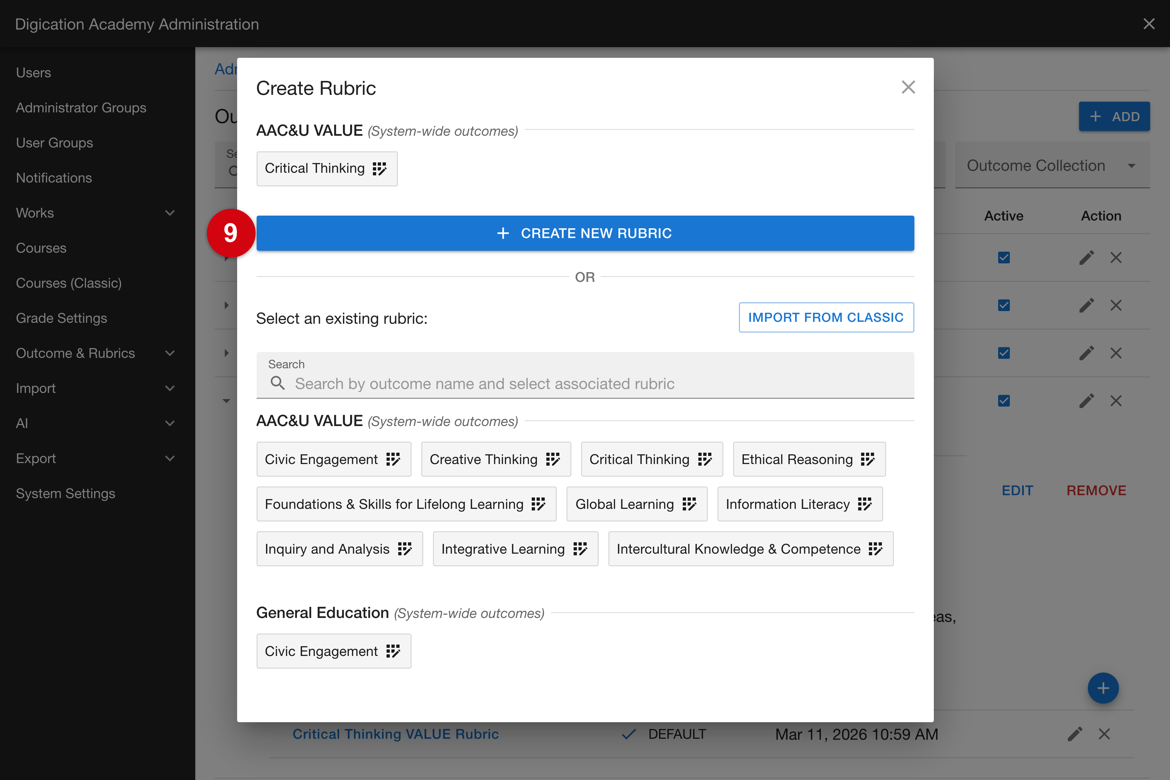Expand the second outcome row arrow
The image size is (1170, 780).
point(226,305)
